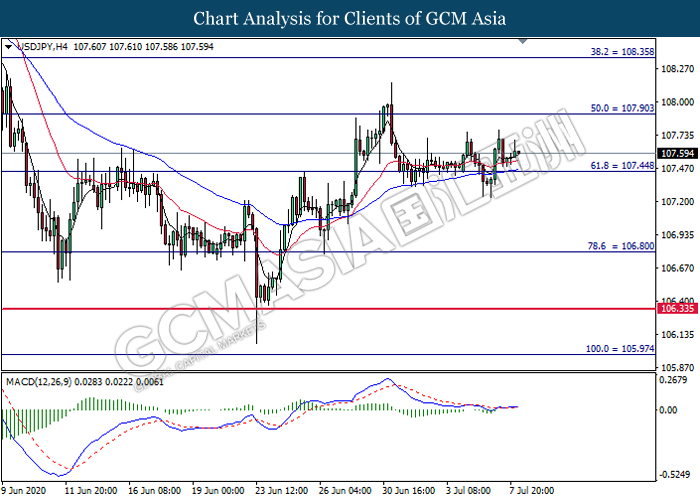Click the MACD values 0.0283 0.0222 0.0061
The width and height of the screenshot is (700, 500).
point(119,382)
